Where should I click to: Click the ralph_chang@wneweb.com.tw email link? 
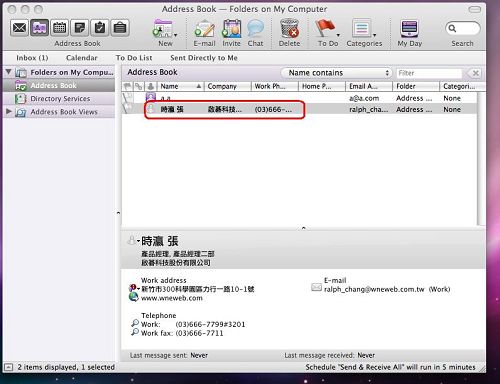pyautogui.click(x=374, y=289)
